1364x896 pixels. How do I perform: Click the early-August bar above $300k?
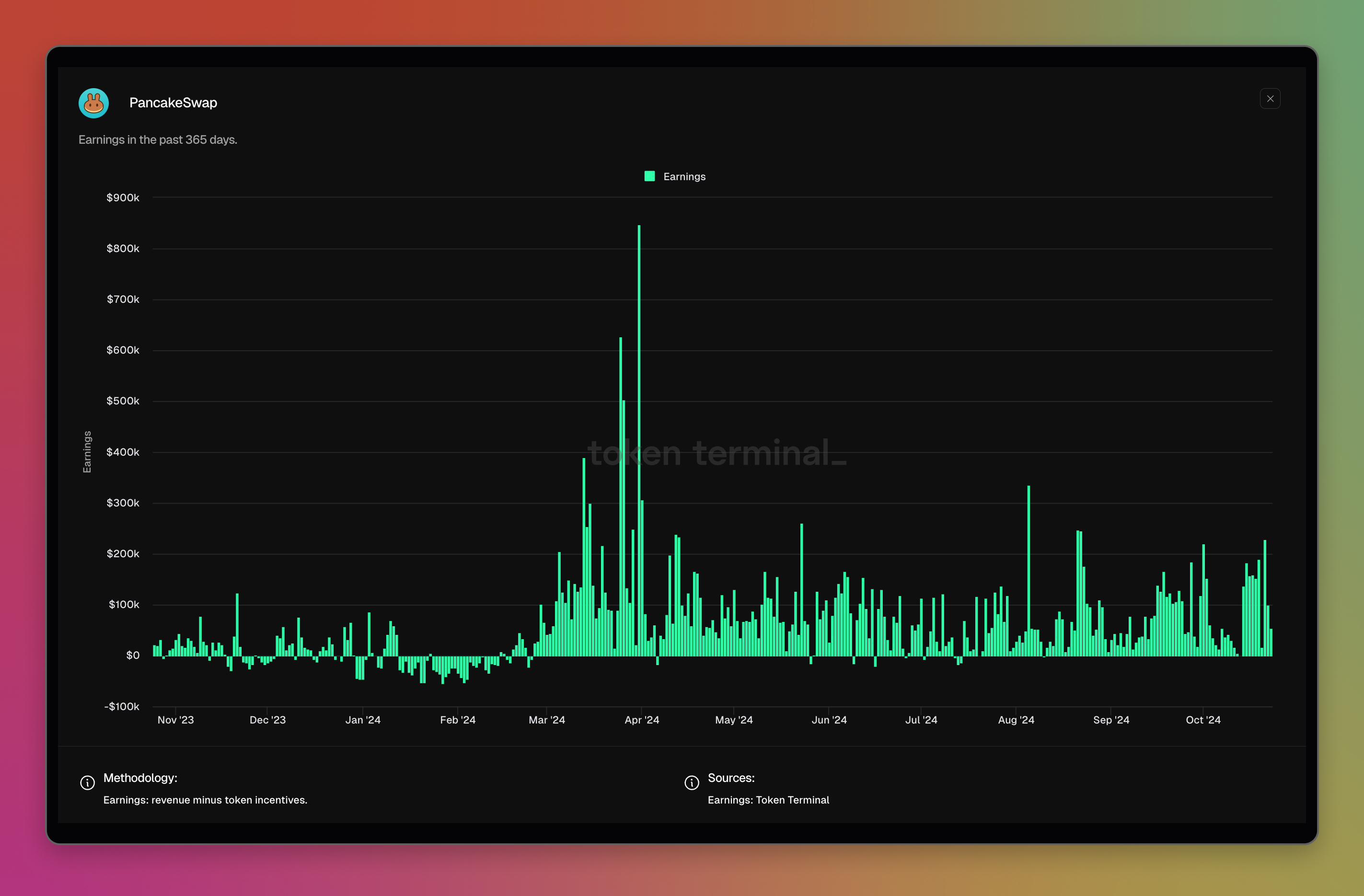[x=1029, y=571]
